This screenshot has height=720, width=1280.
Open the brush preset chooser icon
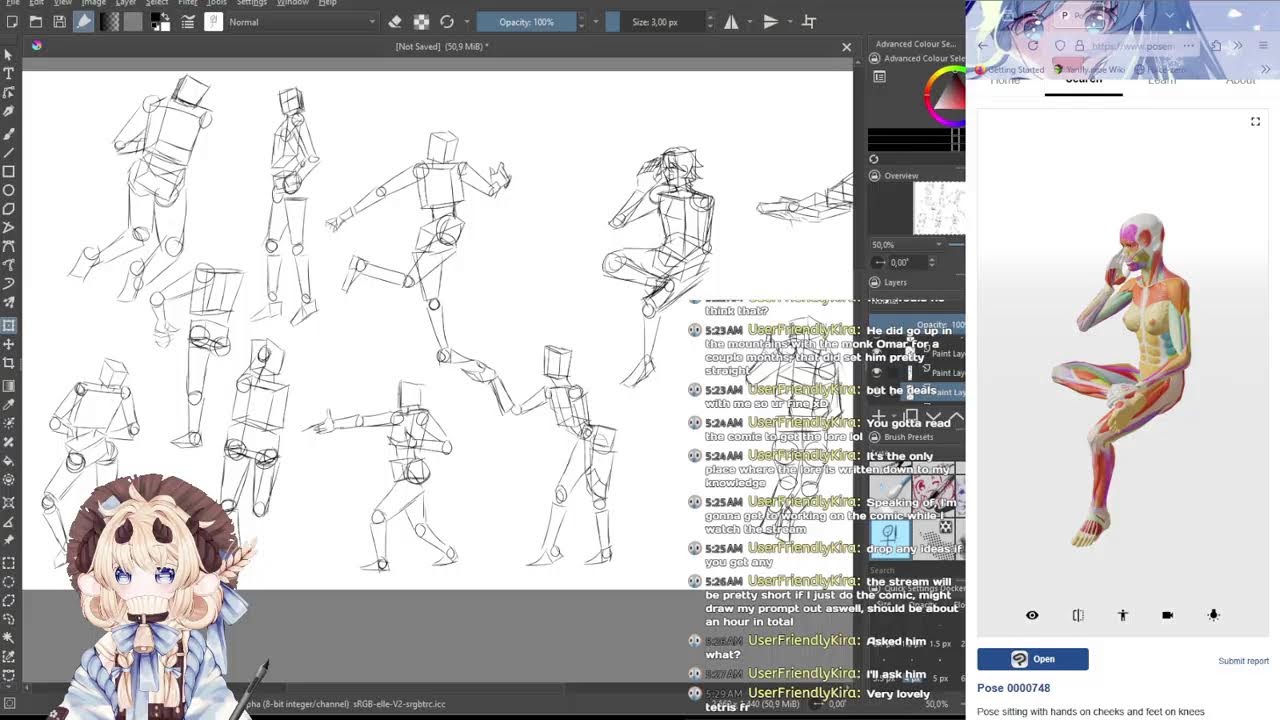213,22
